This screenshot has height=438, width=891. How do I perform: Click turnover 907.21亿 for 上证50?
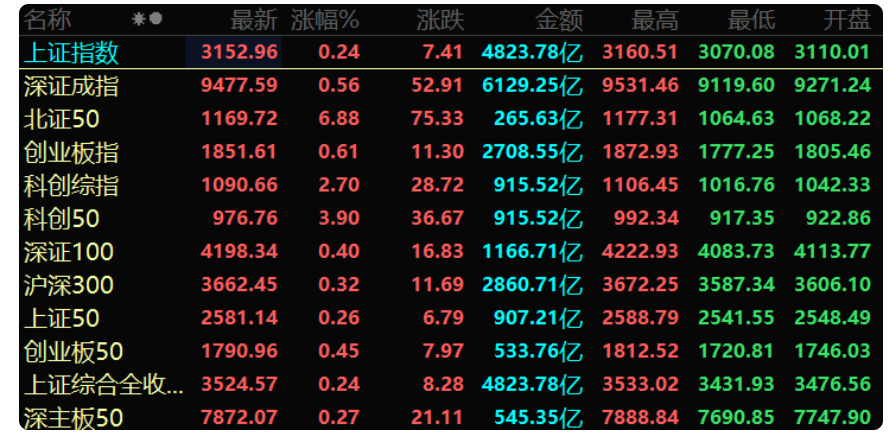(539, 318)
